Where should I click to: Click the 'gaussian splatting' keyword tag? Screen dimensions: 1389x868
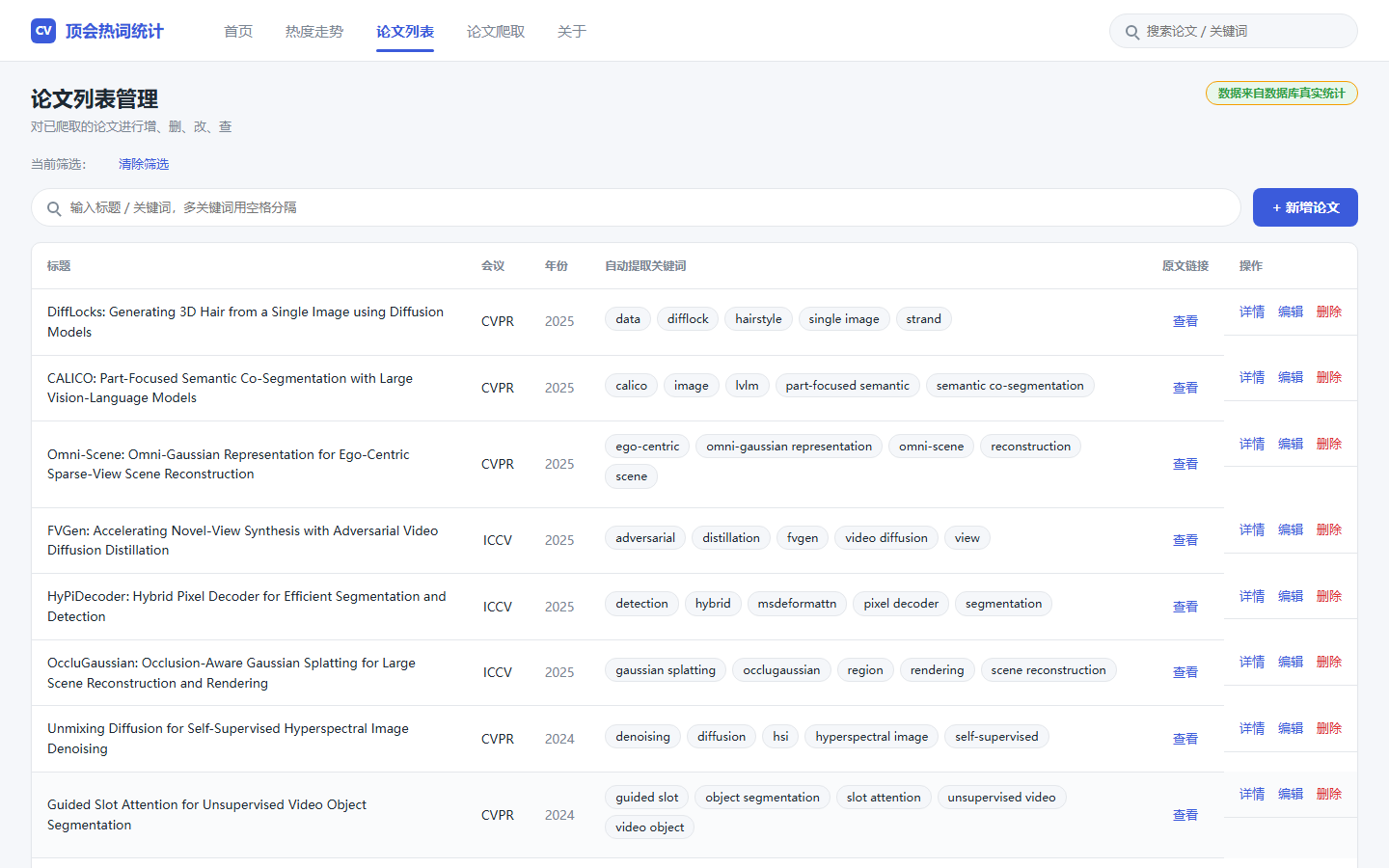666,670
